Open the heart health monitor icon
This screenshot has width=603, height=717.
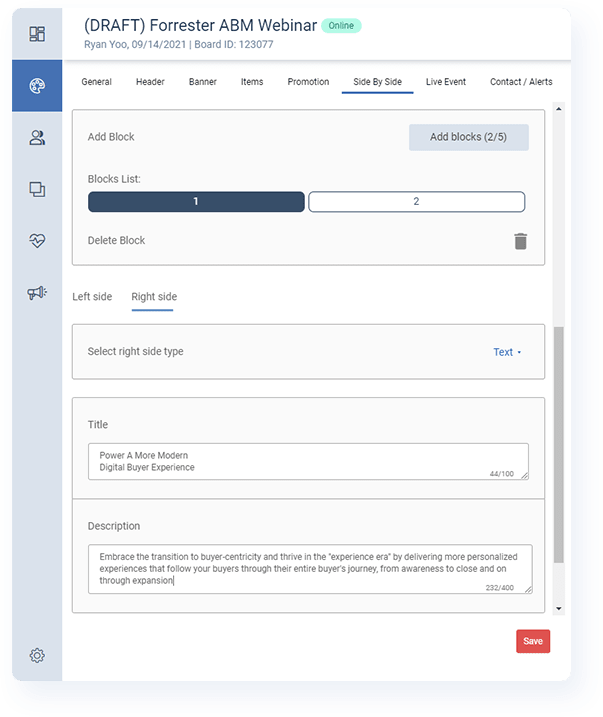[x=37, y=241]
